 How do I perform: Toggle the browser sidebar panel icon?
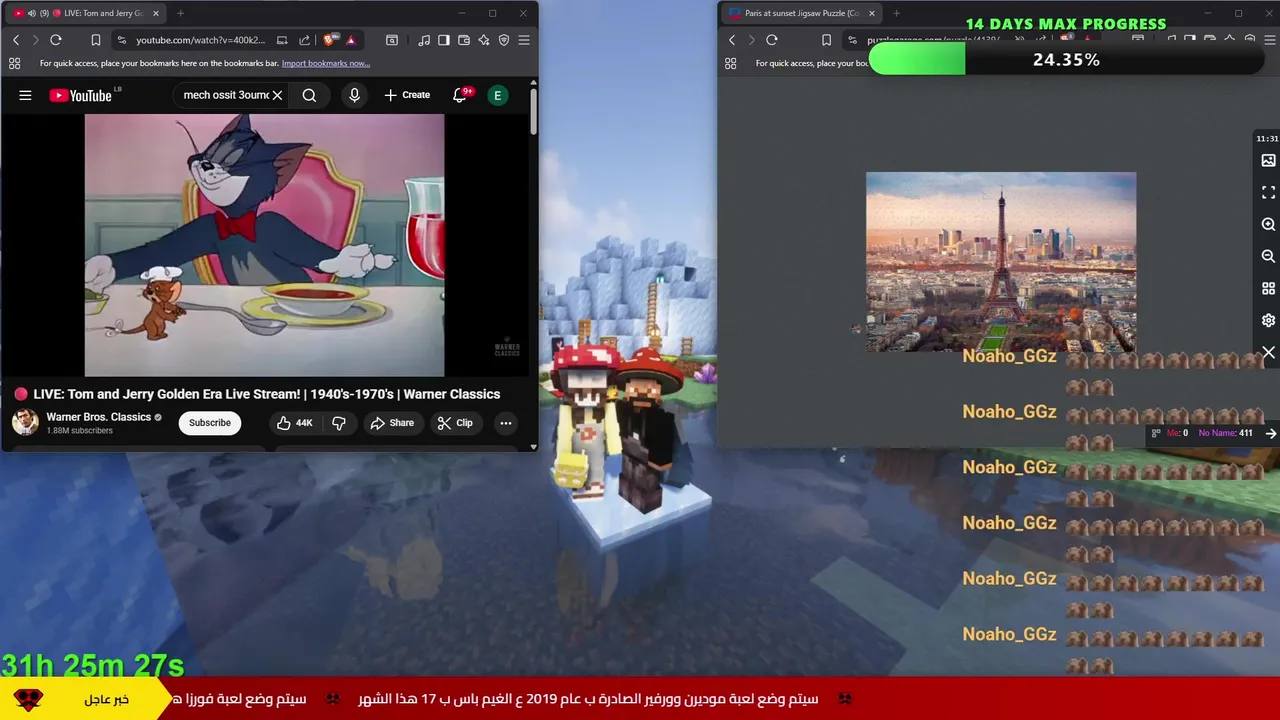(x=445, y=40)
